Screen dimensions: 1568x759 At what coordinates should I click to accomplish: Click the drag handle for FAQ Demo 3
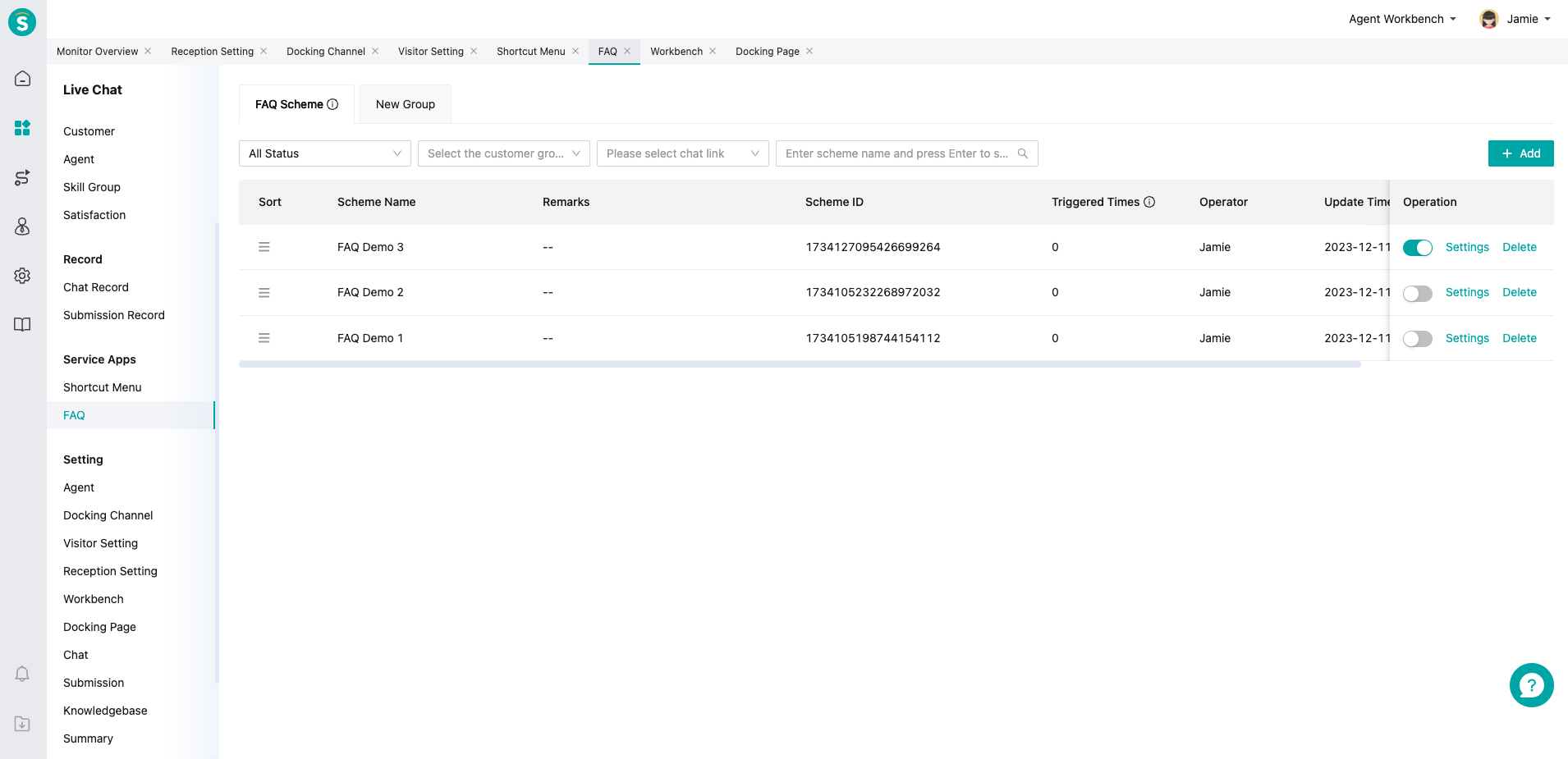[x=264, y=247]
